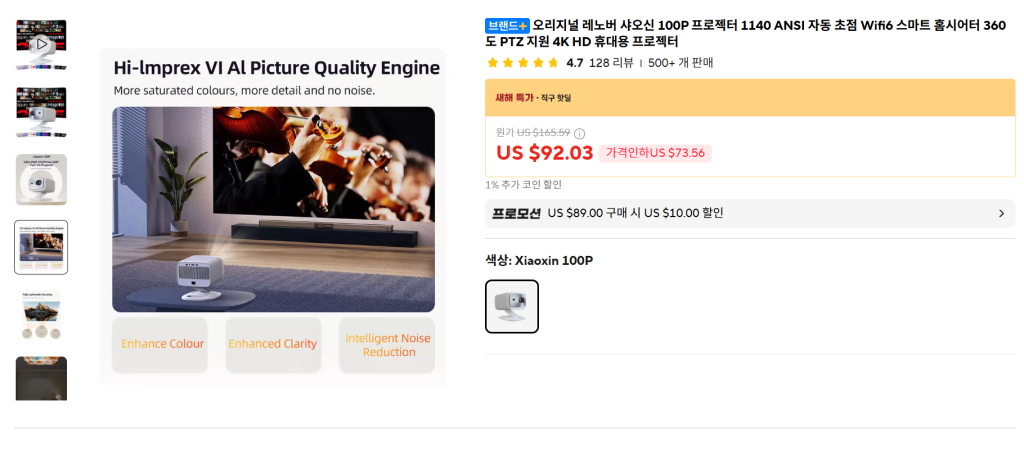Select the Xiaoxin 100P color swatch
The height and width of the screenshot is (464, 1024).
[x=512, y=307]
